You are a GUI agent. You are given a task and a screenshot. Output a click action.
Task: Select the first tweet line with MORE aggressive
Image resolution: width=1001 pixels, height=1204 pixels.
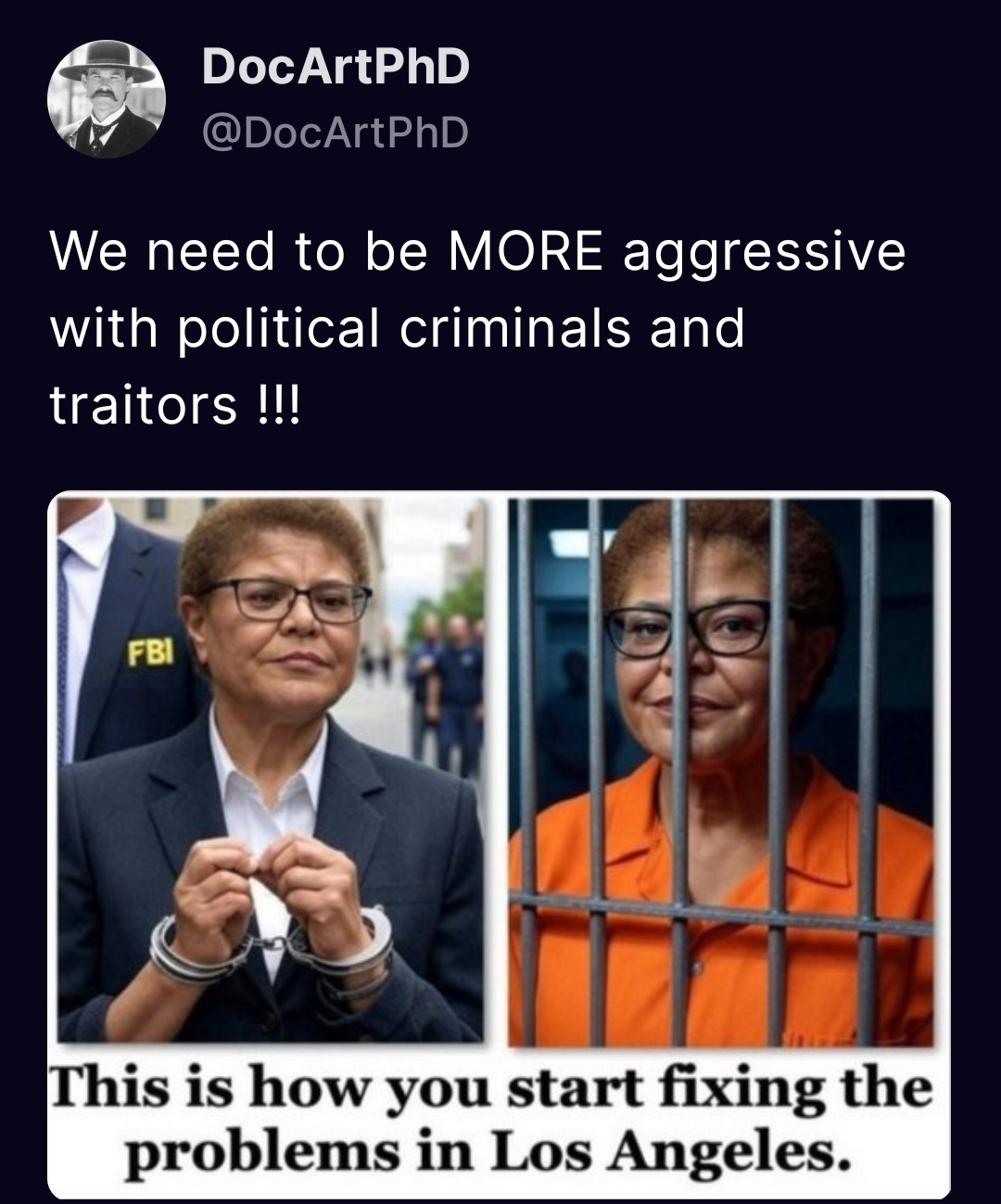click(x=477, y=253)
